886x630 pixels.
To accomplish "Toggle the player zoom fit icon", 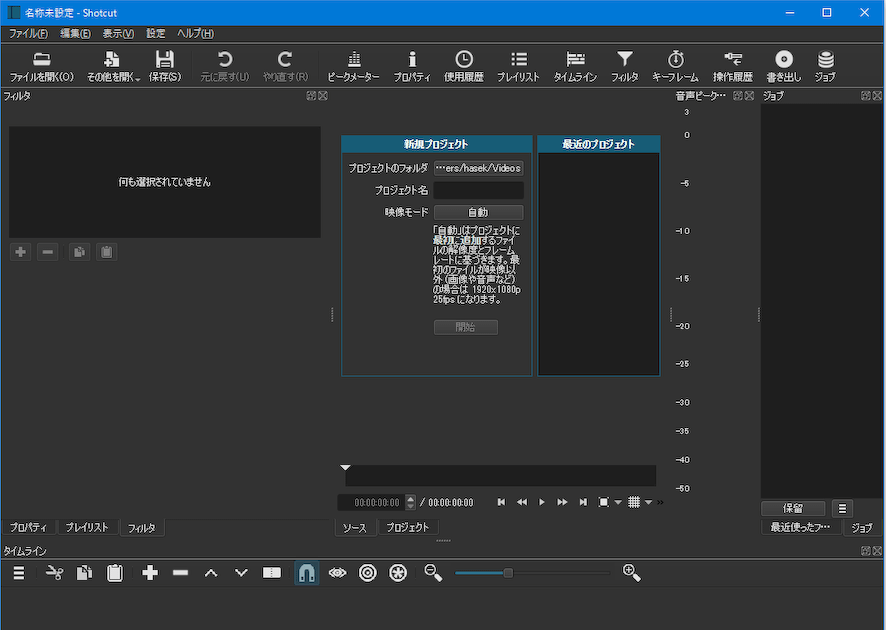I will pyautogui.click(x=603, y=502).
